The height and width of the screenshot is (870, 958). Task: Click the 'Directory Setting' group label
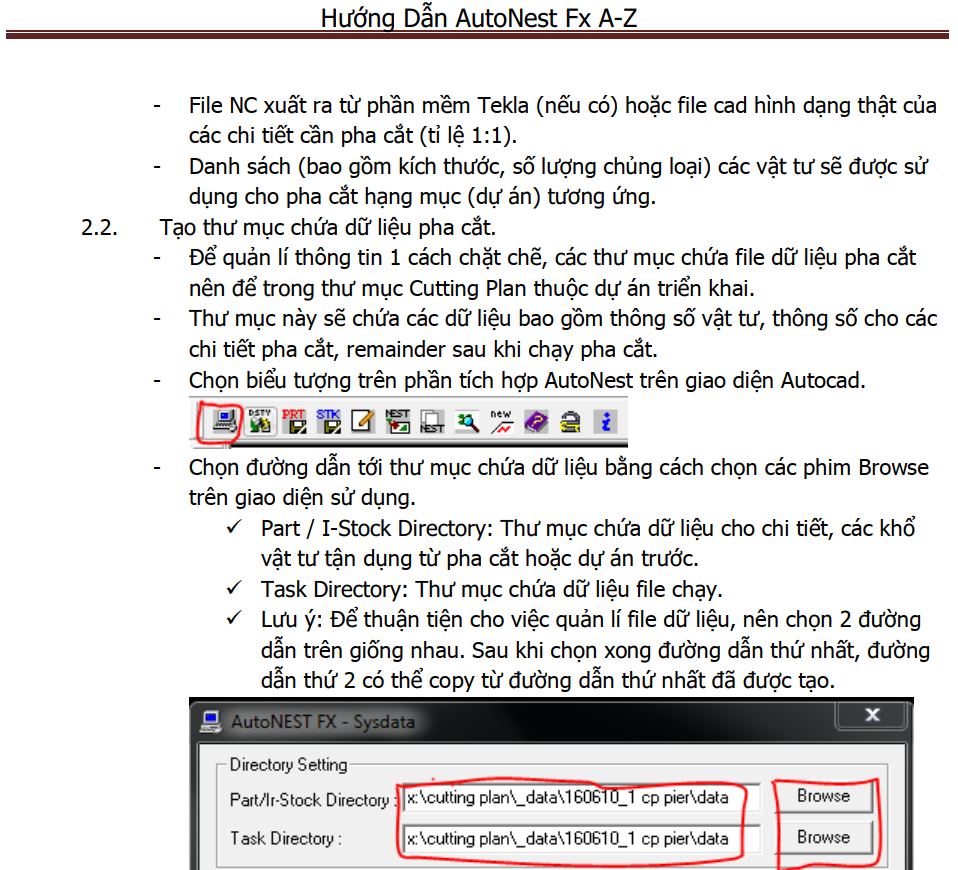pos(288,765)
